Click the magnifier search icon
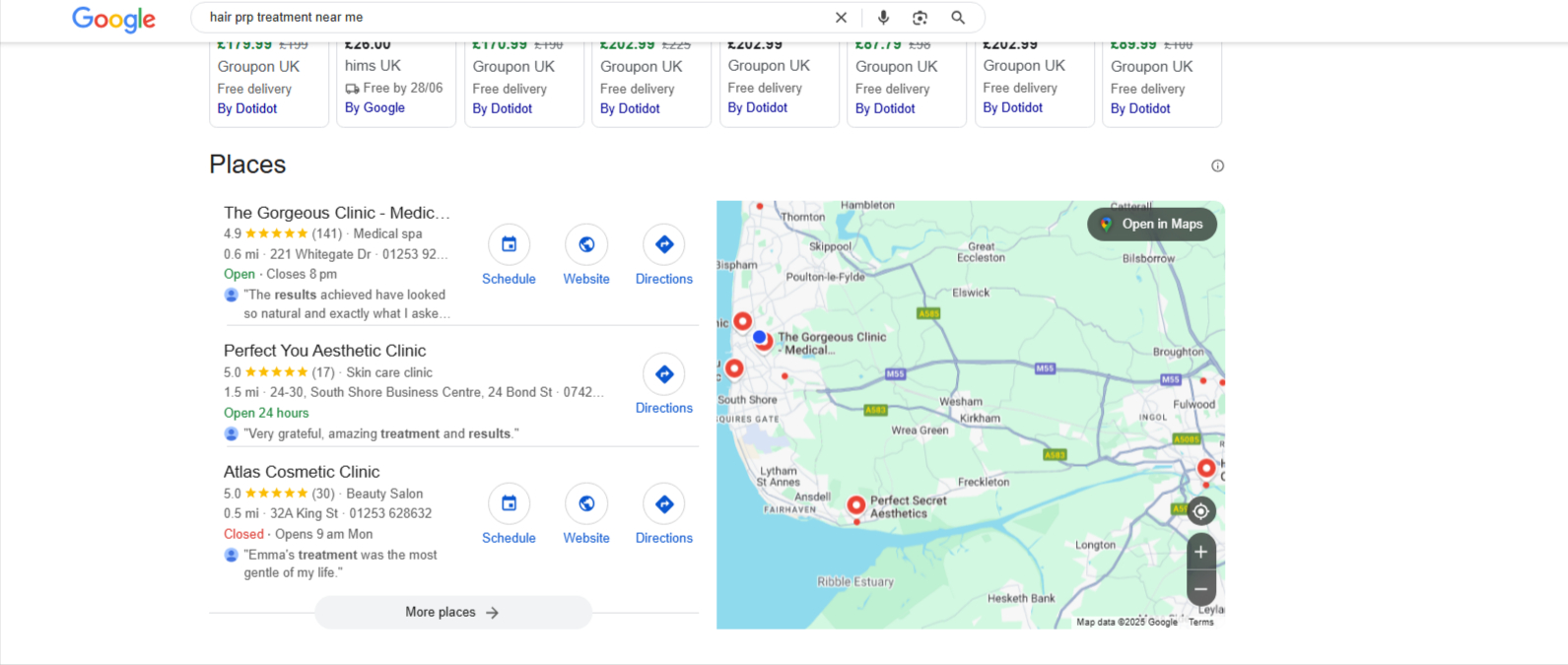Image resolution: width=1568 pixels, height=665 pixels. coord(958,18)
